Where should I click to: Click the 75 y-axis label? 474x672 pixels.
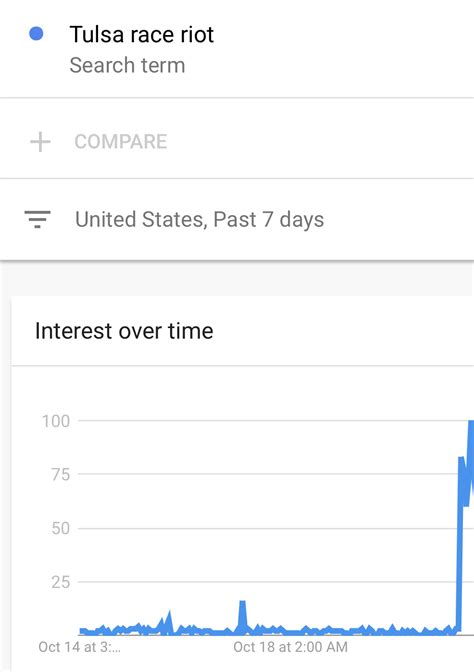click(x=60, y=475)
